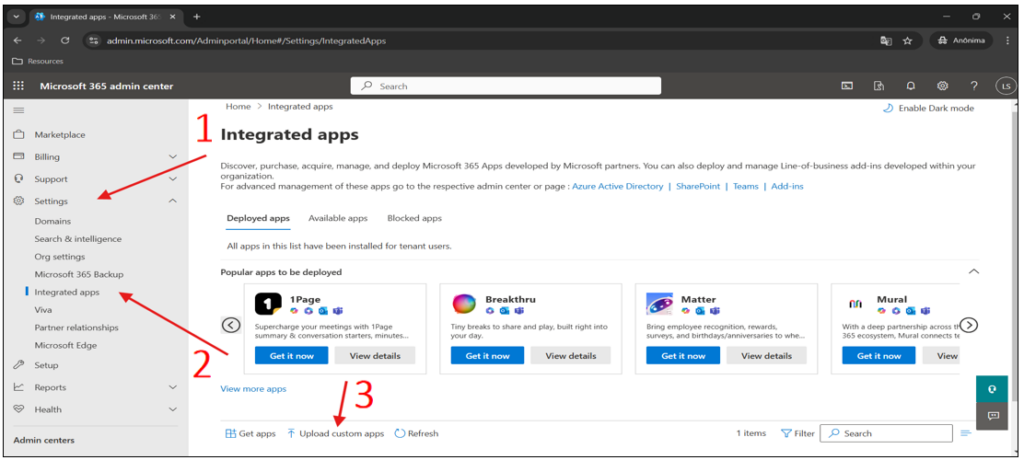
Task: Focus the top admin center Search box
Action: tap(506, 86)
